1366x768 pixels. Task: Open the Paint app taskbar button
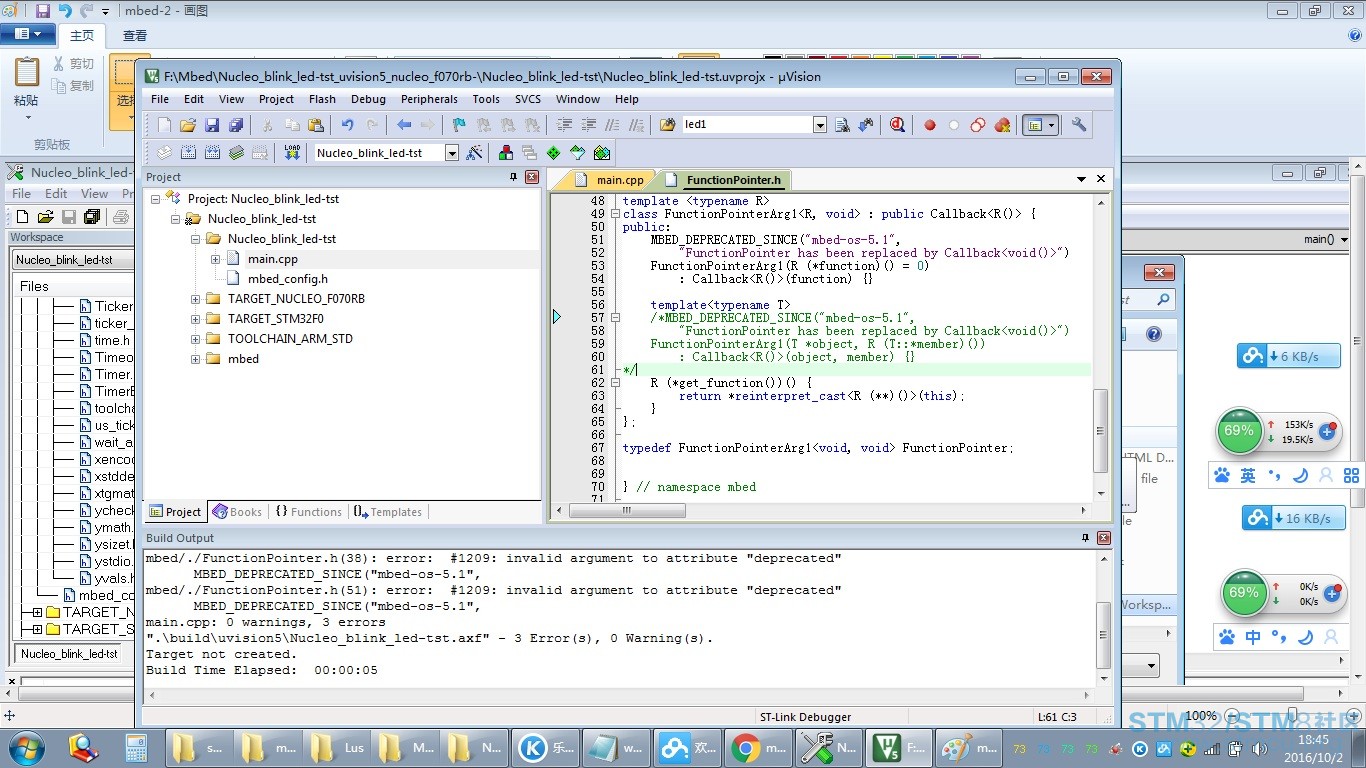click(x=970, y=747)
